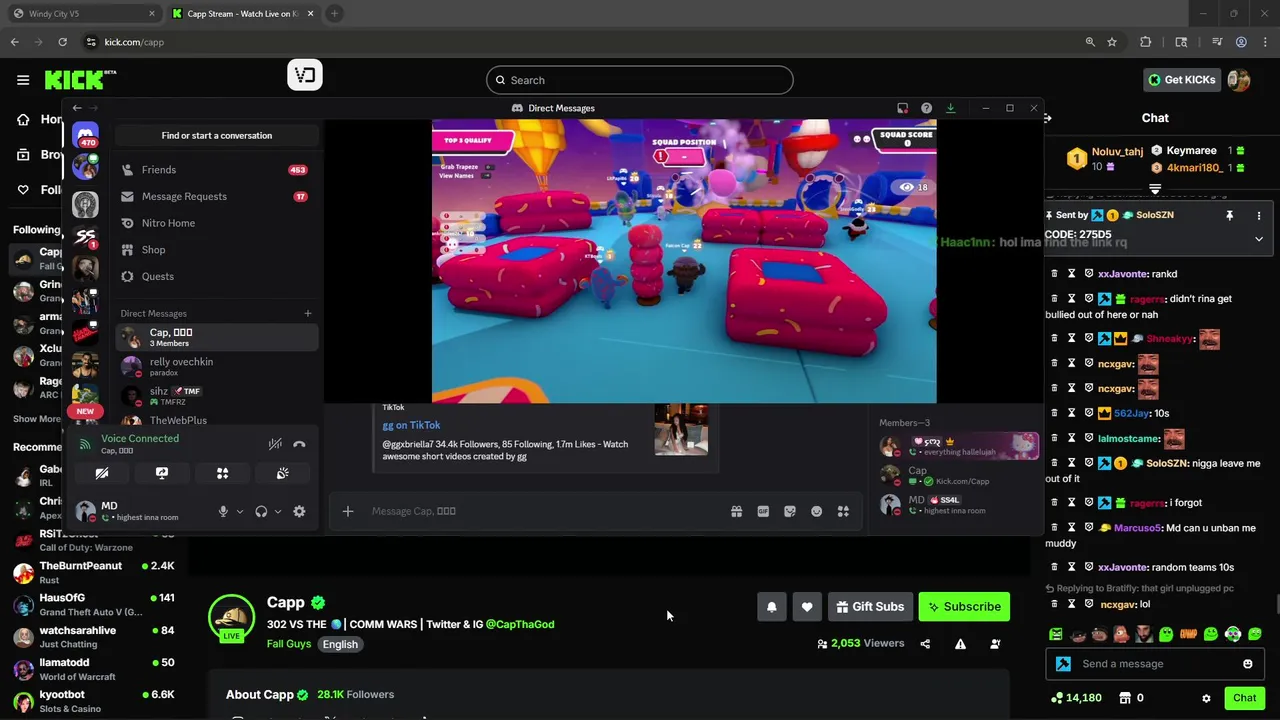
Task: Open pinned message three-dot menu
Action: [x=1259, y=215]
